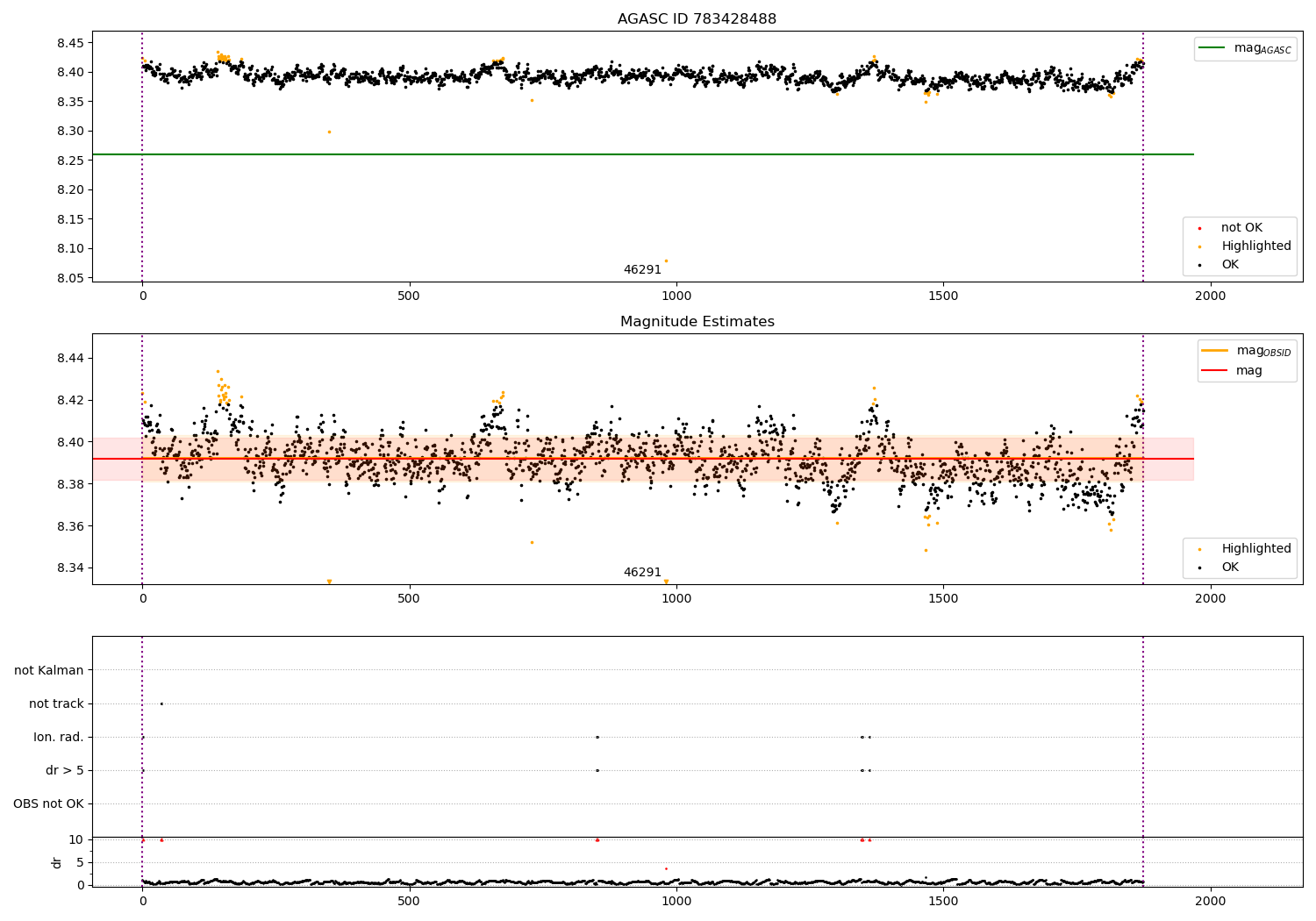Click the '46291' annotation in the top plot
This screenshot has height=921, width=1316.
pos(642,269)
